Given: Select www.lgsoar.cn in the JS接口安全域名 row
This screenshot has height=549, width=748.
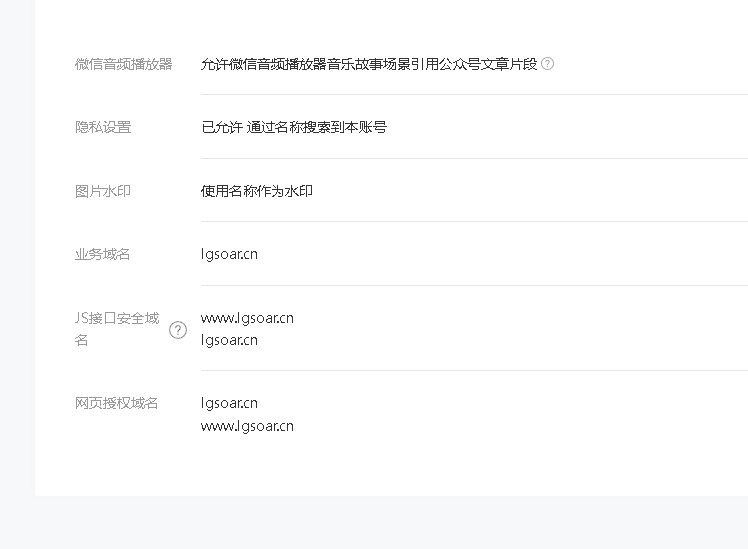Looking at the screenshot, I should (247, 319).
